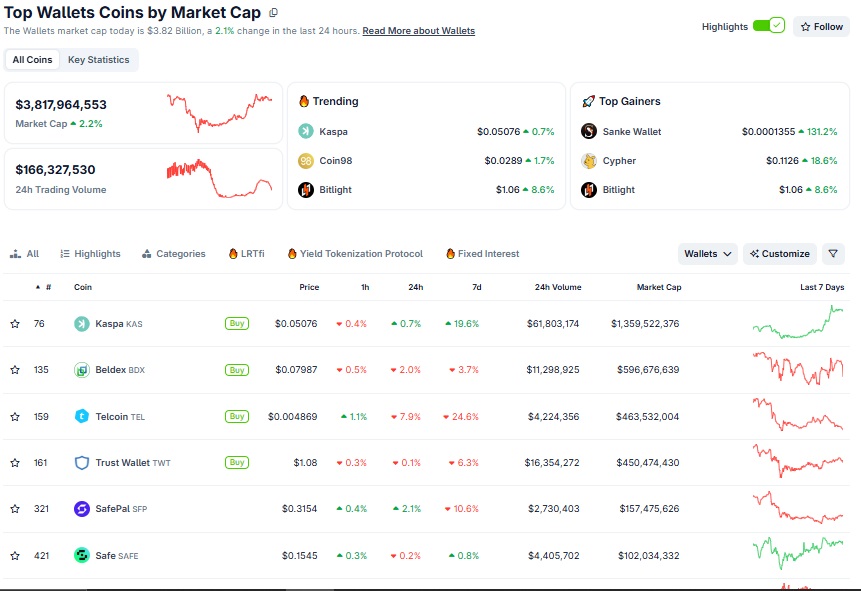Copy page title using copy icon
861x591 pixels.
click(x=273, y=12)
